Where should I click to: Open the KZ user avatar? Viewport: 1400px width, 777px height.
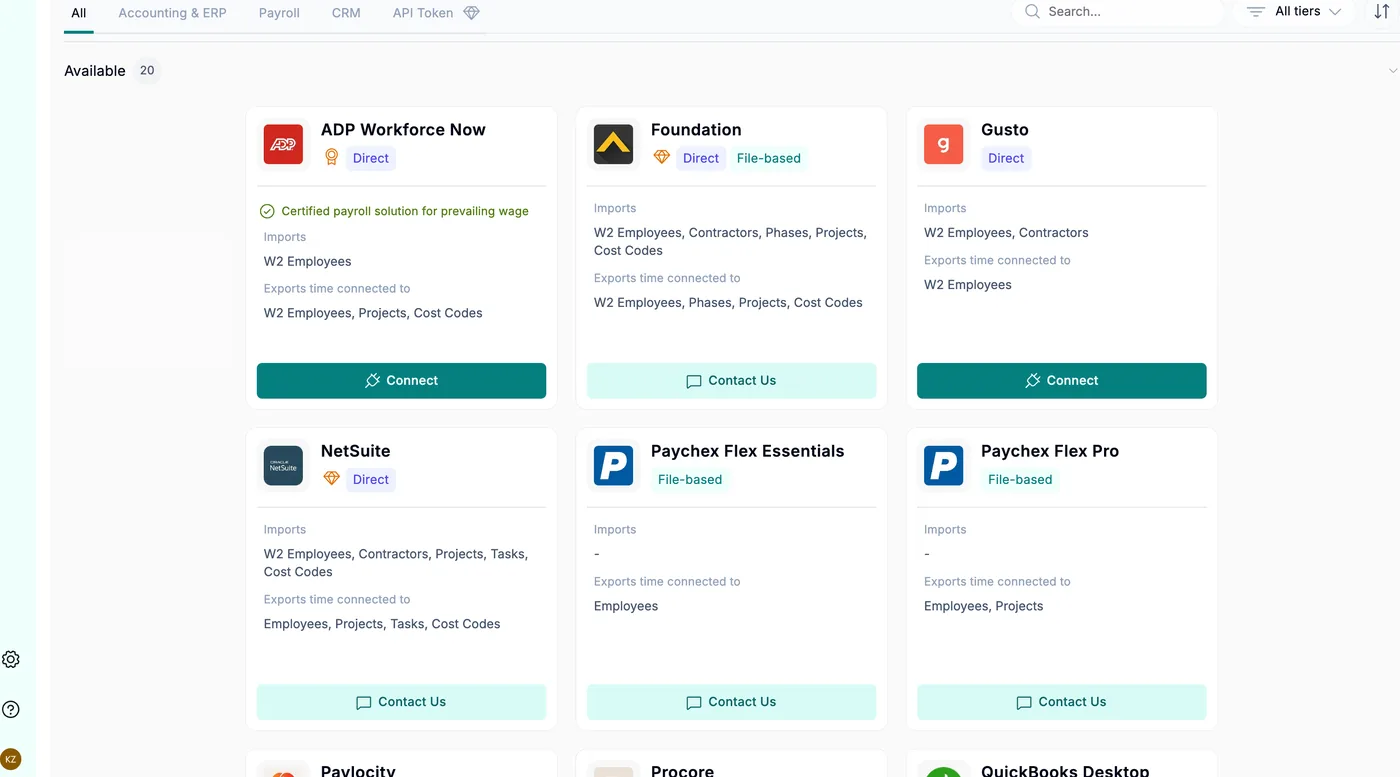pos(11,759)
